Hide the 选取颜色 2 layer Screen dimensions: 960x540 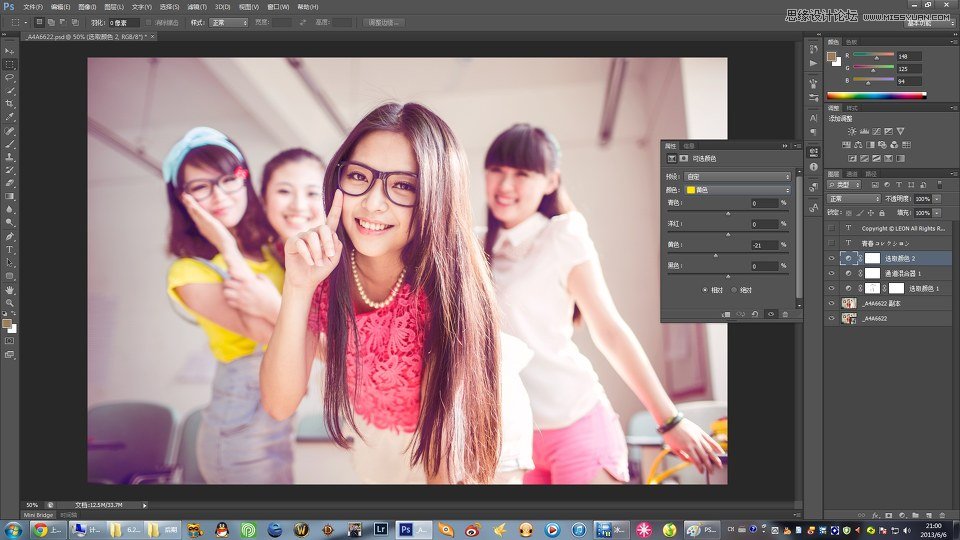click(x=831, y=258)
